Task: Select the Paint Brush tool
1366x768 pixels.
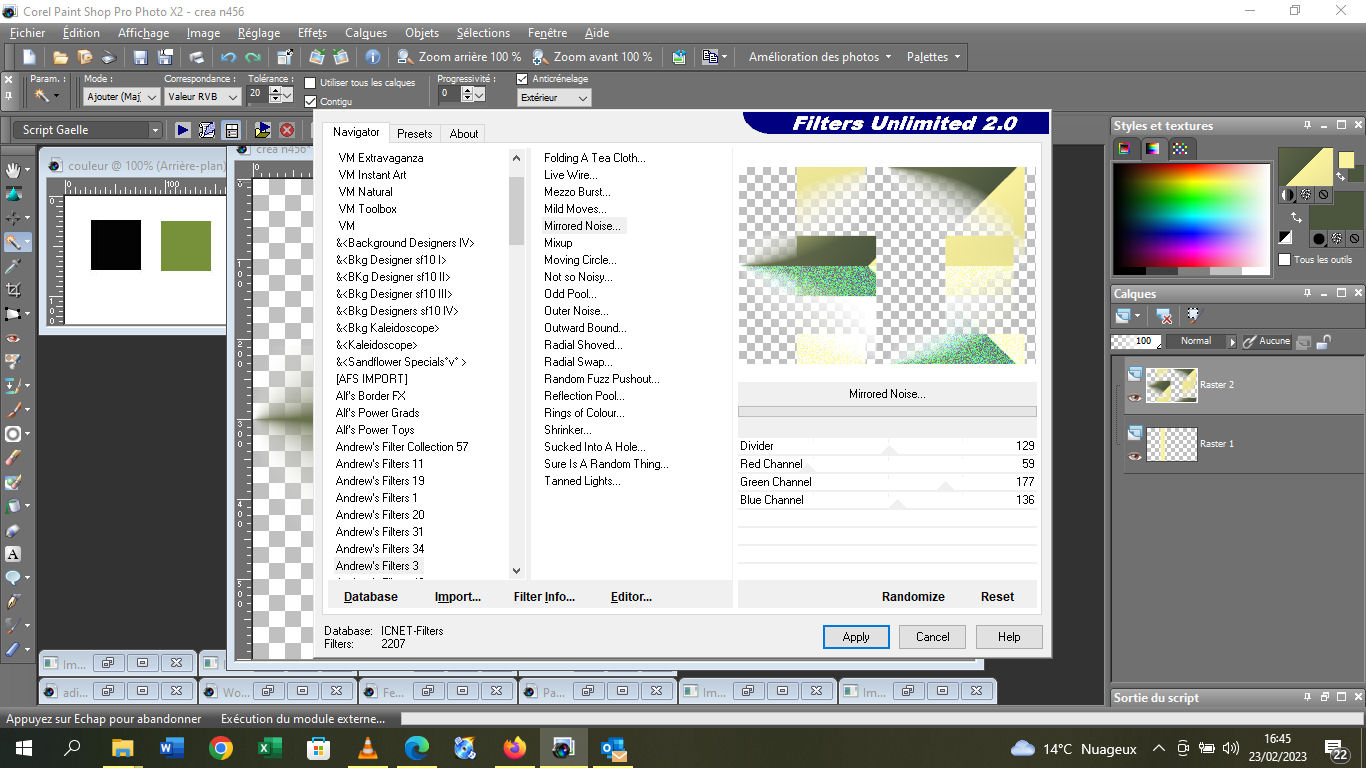Action: pos(13,410)
